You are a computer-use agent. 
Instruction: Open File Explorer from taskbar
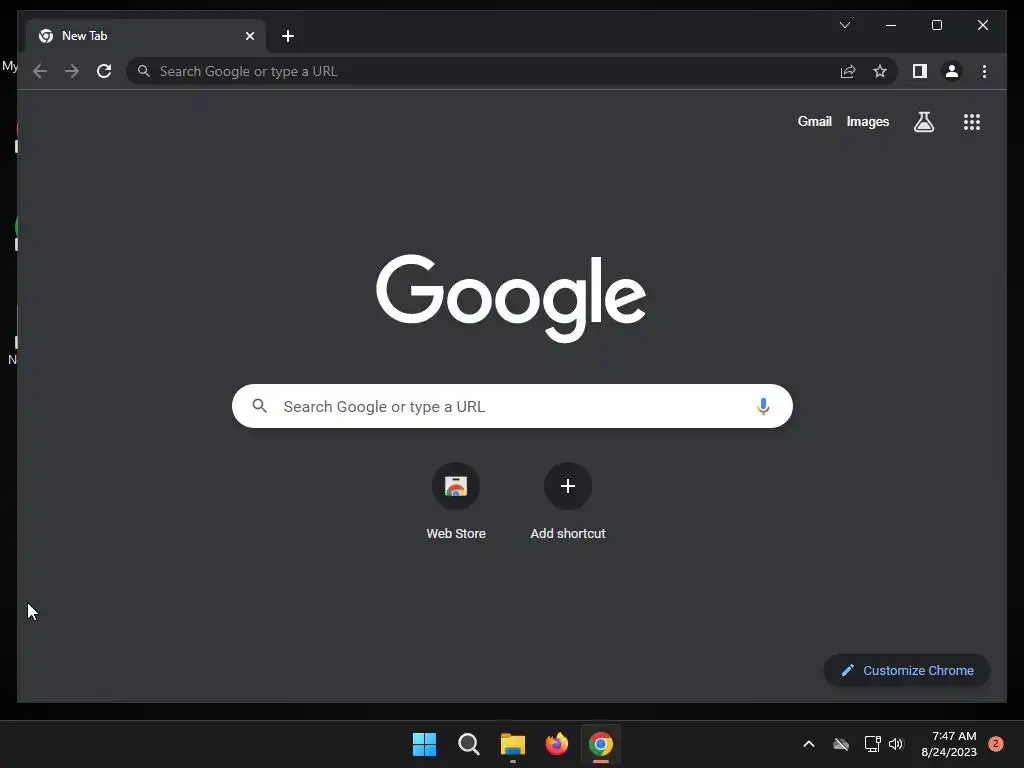click(x=513, y=744)
